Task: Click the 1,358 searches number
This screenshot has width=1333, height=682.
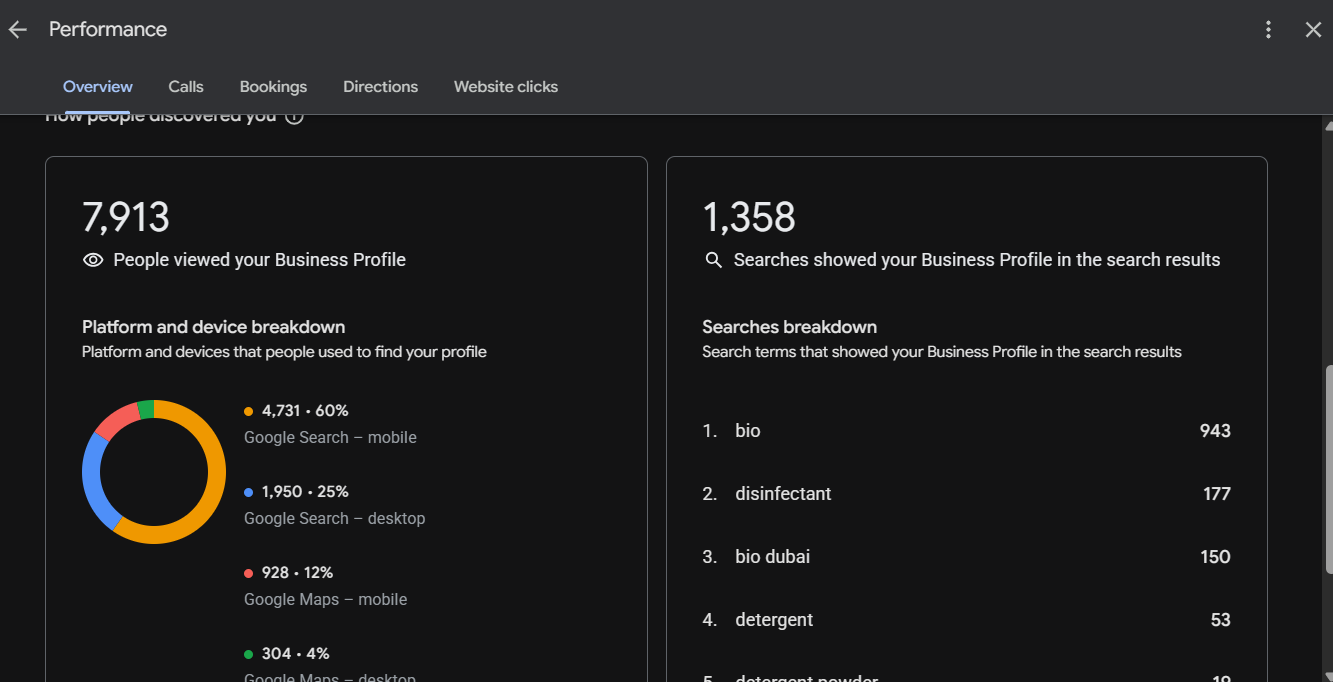Action: [x=749, y=217]
